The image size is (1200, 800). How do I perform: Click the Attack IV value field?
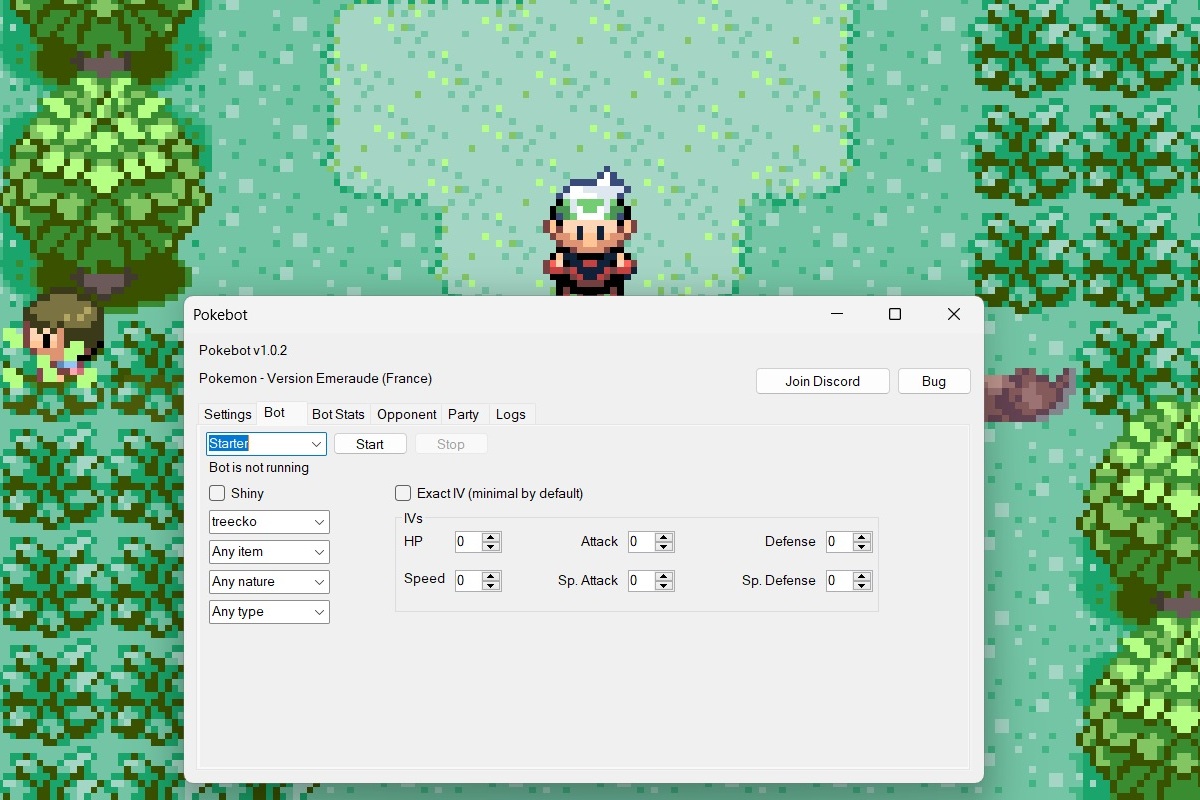(641, 542)
